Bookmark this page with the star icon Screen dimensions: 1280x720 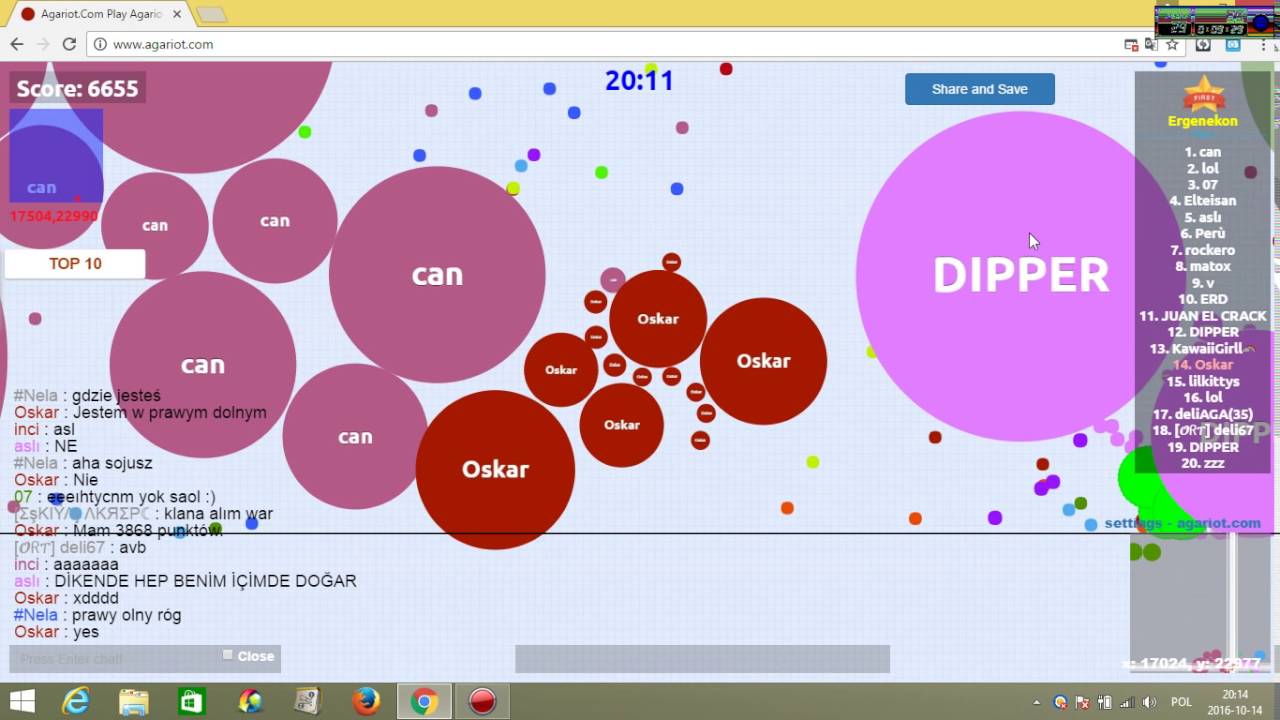pyautogui.click(x=1173, y=44)
